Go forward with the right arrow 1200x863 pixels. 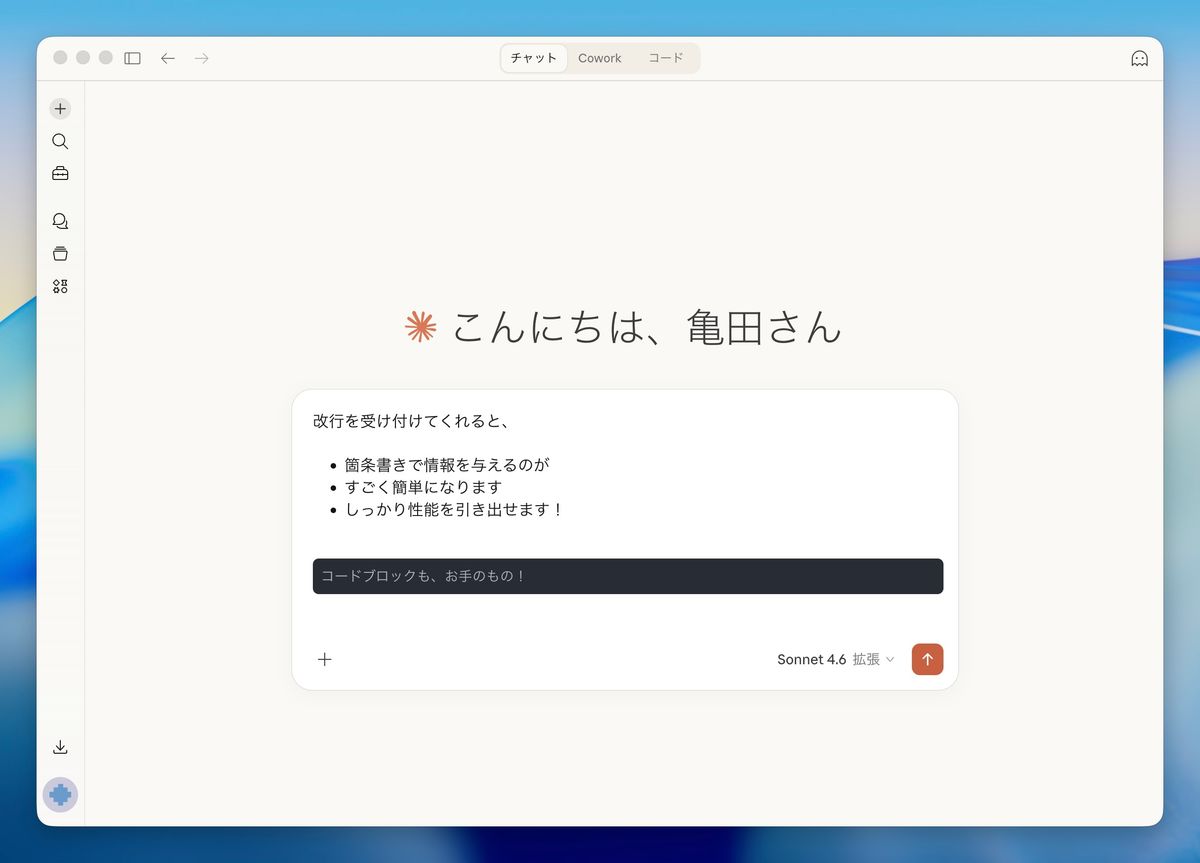point(202,58)
